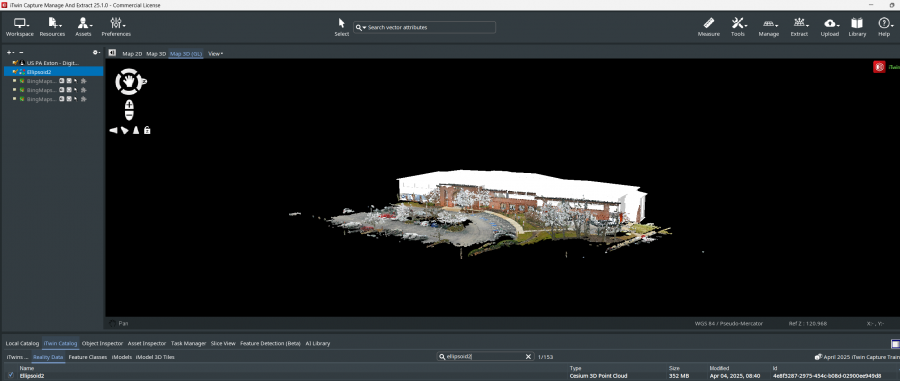The height and width of the screenshot is (381, 900).
Task: Toggle visibility of second BingMaps layer
Action: pos(14,90)
